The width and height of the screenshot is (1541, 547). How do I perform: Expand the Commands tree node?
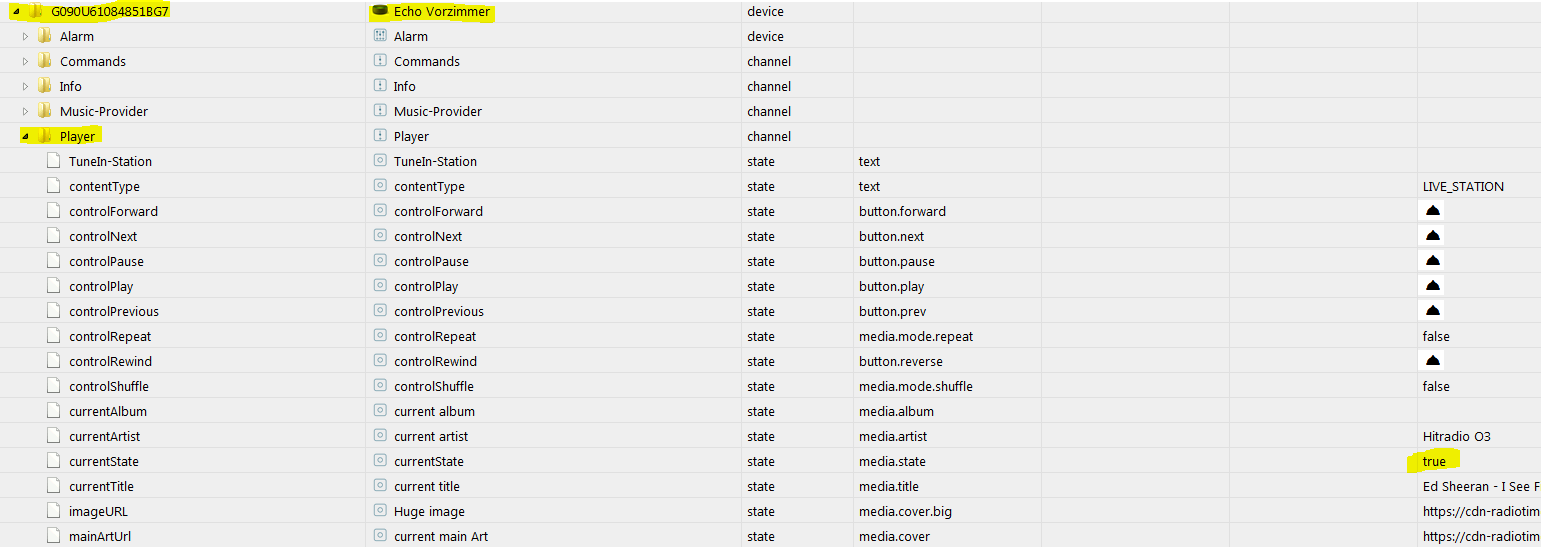coord(26,62)
